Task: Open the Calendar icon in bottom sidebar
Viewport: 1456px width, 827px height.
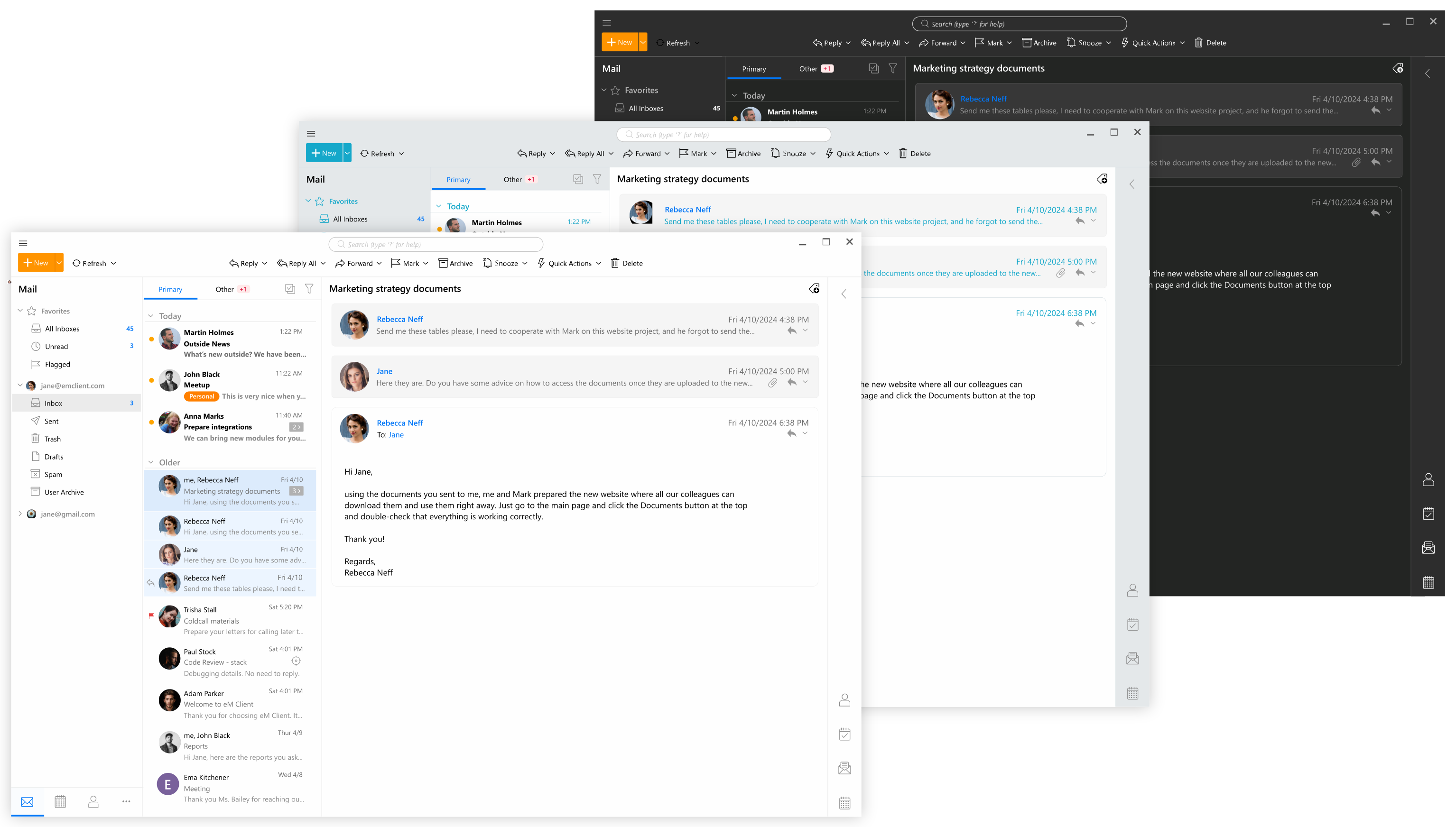Action: 60,801
